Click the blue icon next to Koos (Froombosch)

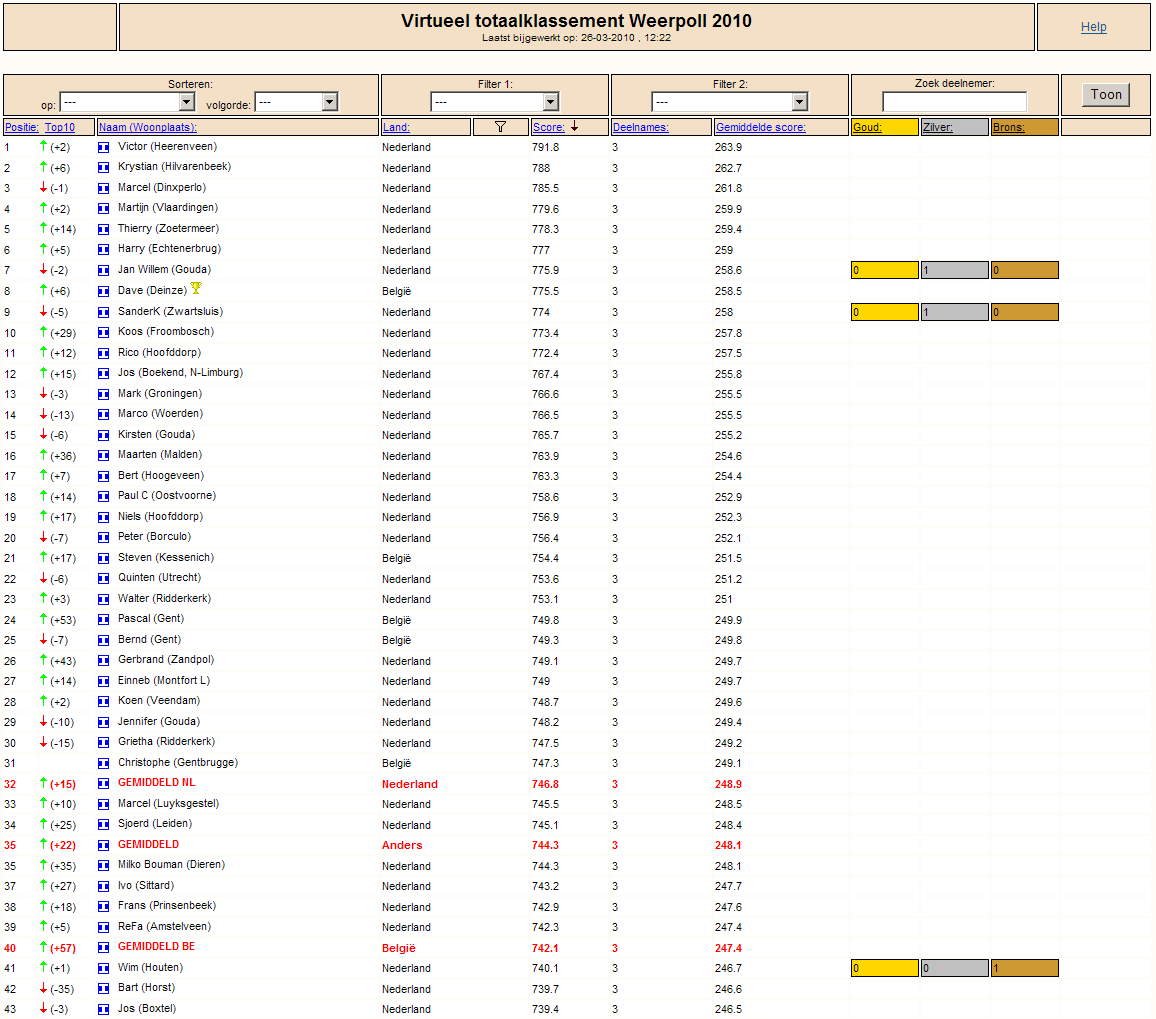tap(103, 333)
